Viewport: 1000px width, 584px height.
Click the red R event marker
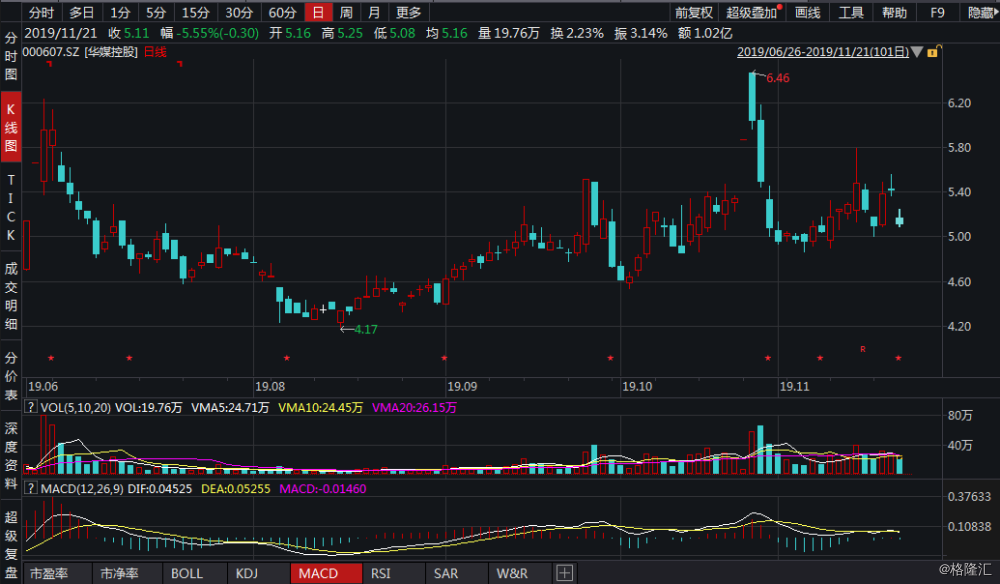tap(863, 349)
